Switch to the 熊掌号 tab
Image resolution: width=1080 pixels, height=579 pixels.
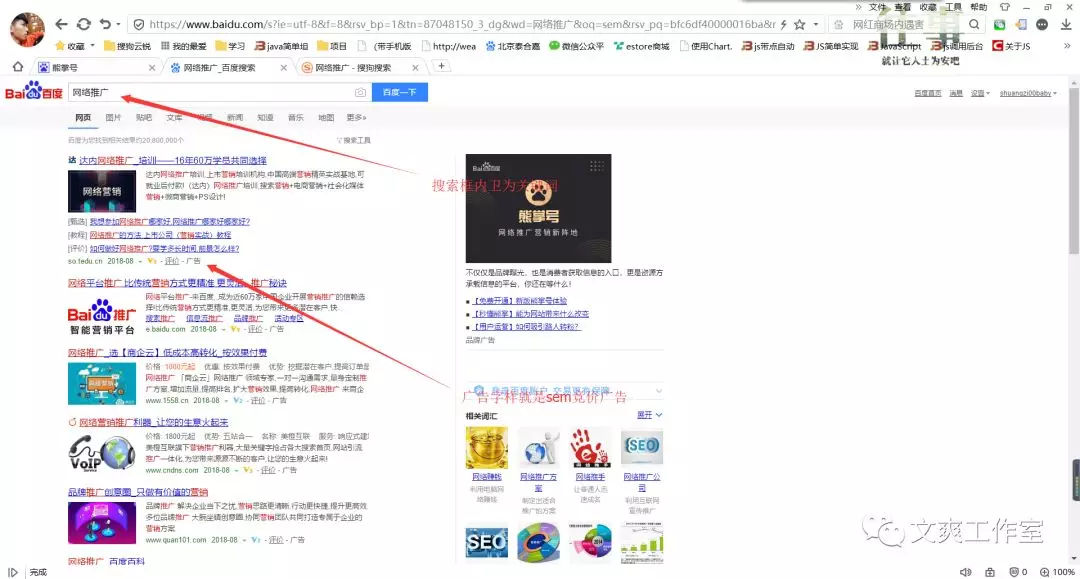tap(96, 67)
